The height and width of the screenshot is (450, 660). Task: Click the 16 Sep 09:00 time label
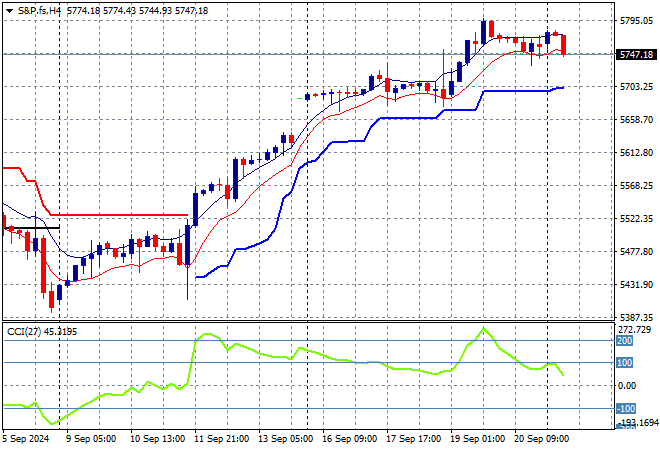(349, 438)
